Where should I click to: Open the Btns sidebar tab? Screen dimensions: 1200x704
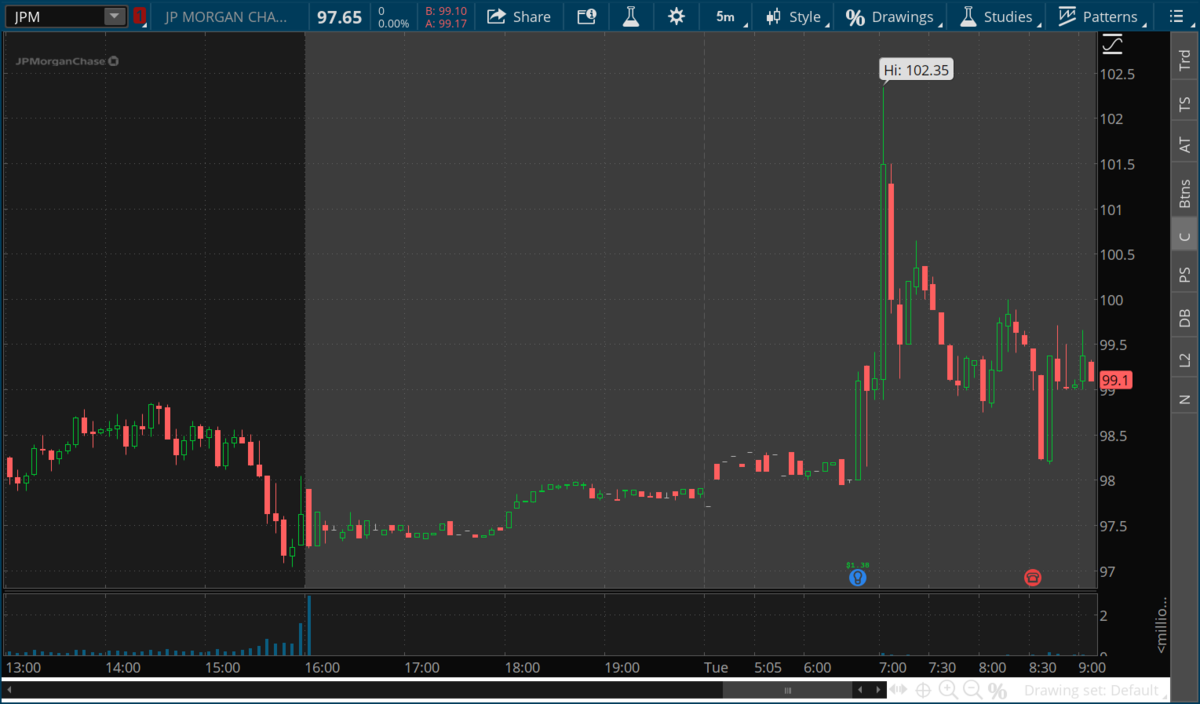point(1185,192)
